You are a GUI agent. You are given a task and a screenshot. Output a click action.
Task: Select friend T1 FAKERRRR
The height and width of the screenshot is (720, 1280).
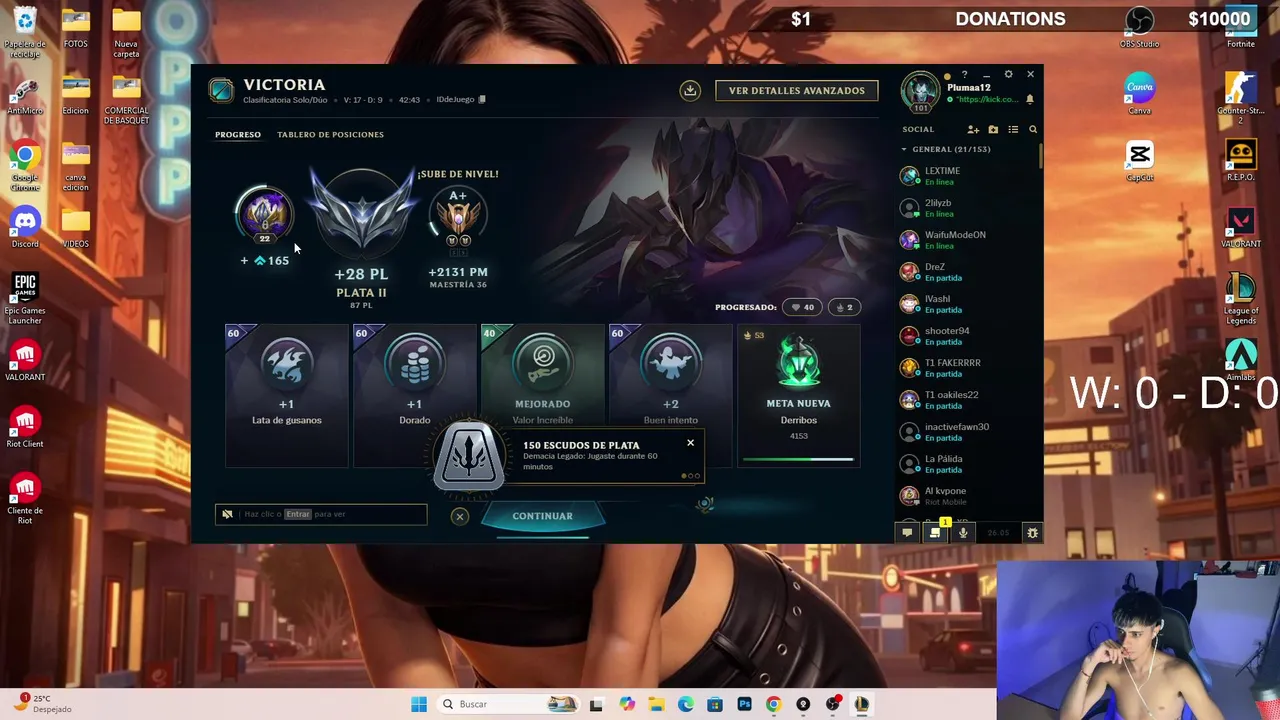pyautogui.click(x=965, y=368)
